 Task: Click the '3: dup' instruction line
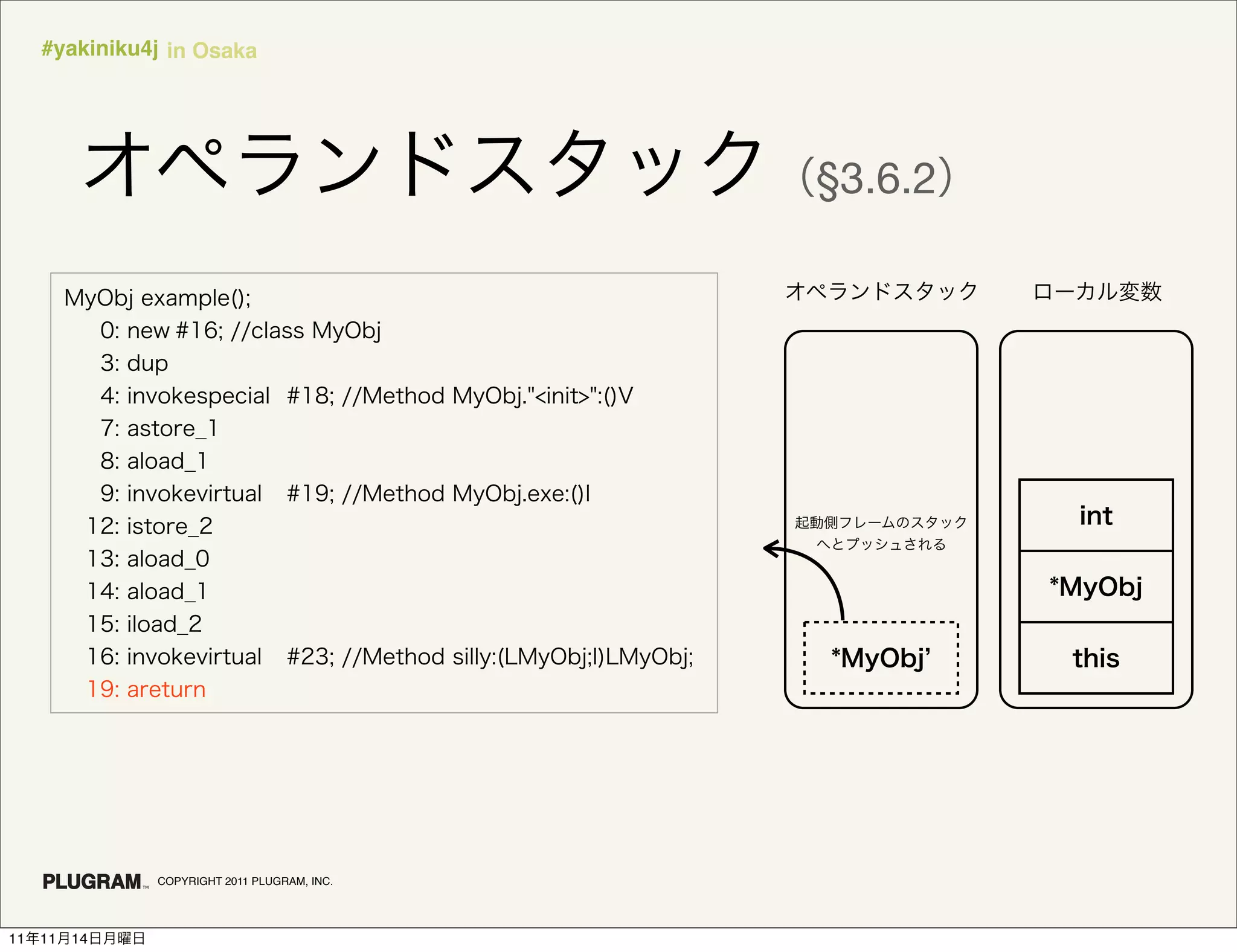coord(134,363)
